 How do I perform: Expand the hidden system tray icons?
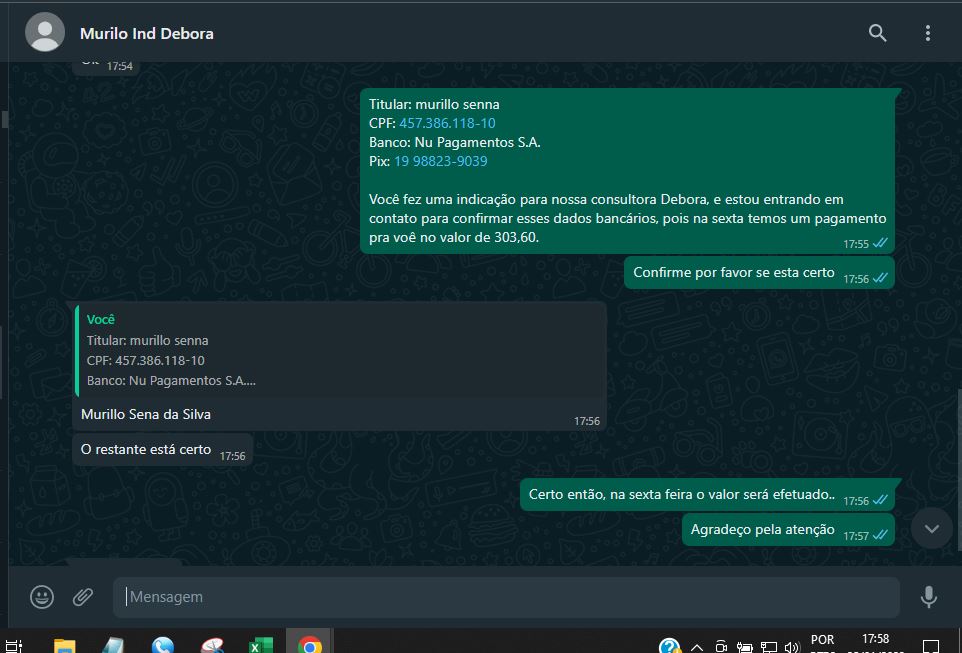coord(697,646)
